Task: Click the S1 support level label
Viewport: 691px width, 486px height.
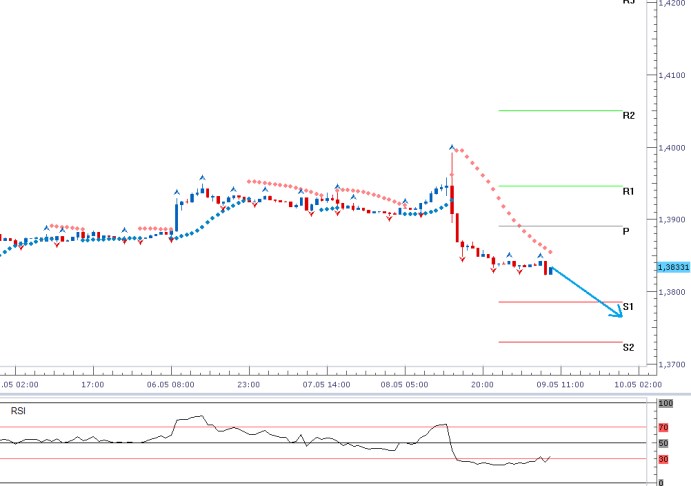Action: pyautogui.click(x=628, y=307)
